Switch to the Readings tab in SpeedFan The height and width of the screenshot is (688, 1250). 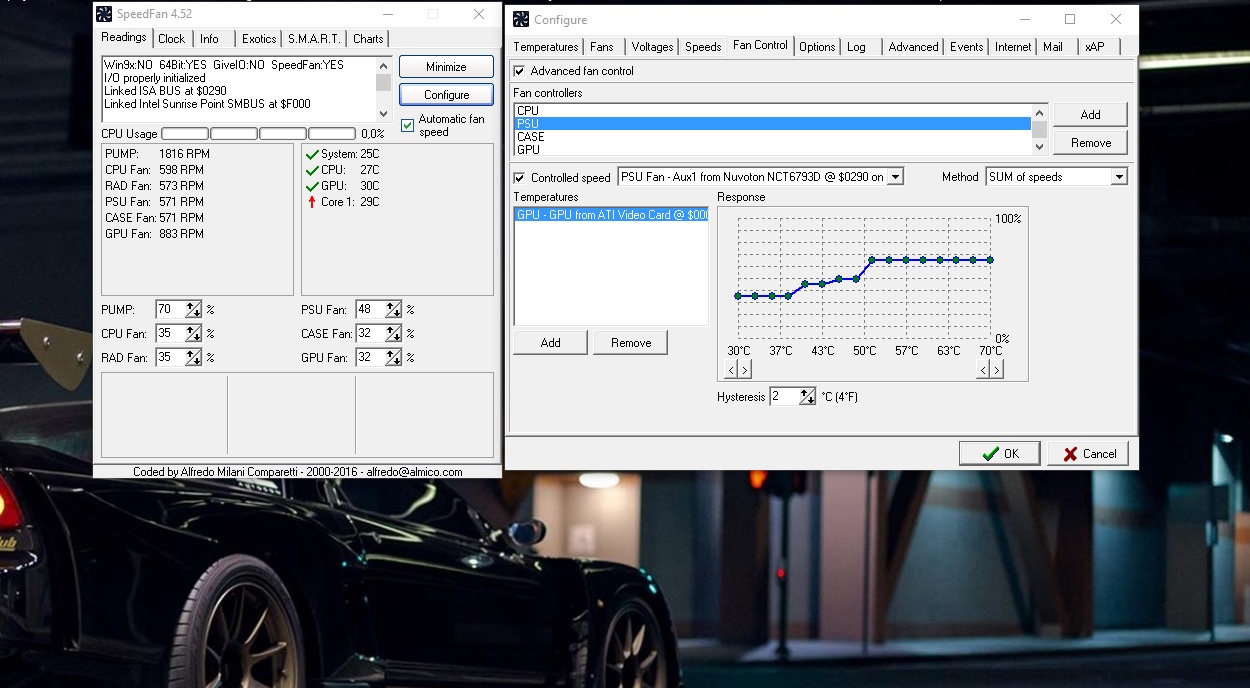tap(124, 37)
